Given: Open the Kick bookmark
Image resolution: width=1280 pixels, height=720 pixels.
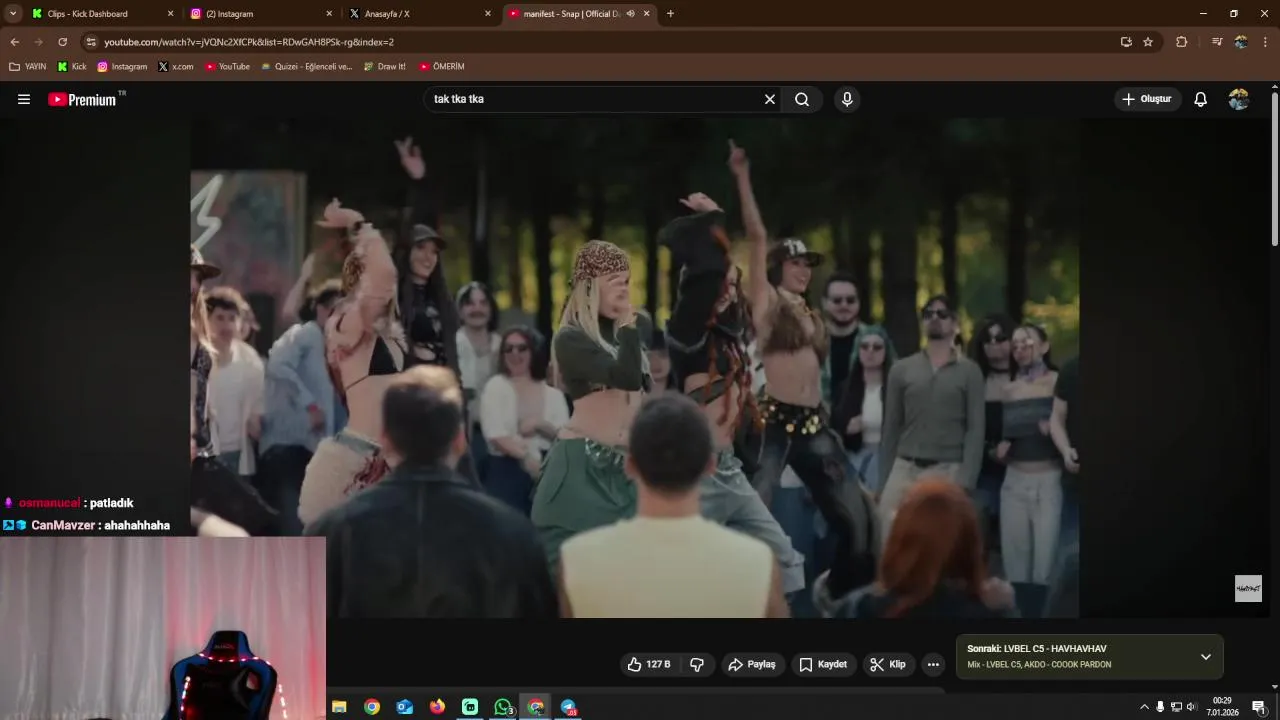Looking at the screenshot, I should click(x=72, y=67).
